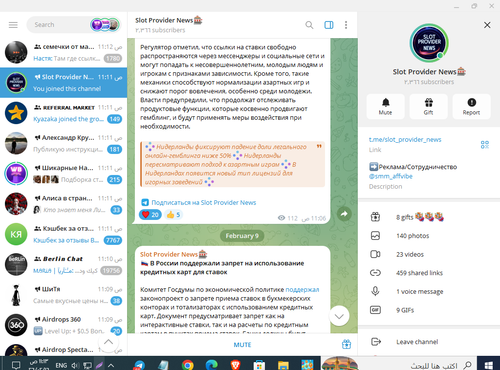The height and width of the screenshot is (370, 500).
Task: Open Microsoft Edge from the taskbar
Action: click(x=211, y=365)
